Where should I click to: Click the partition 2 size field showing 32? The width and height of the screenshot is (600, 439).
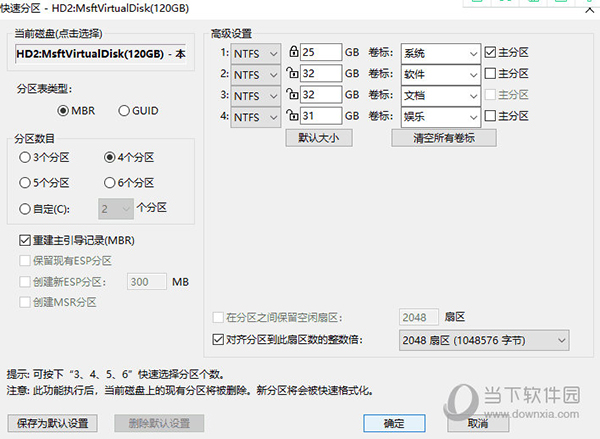[x=321, y=73]
